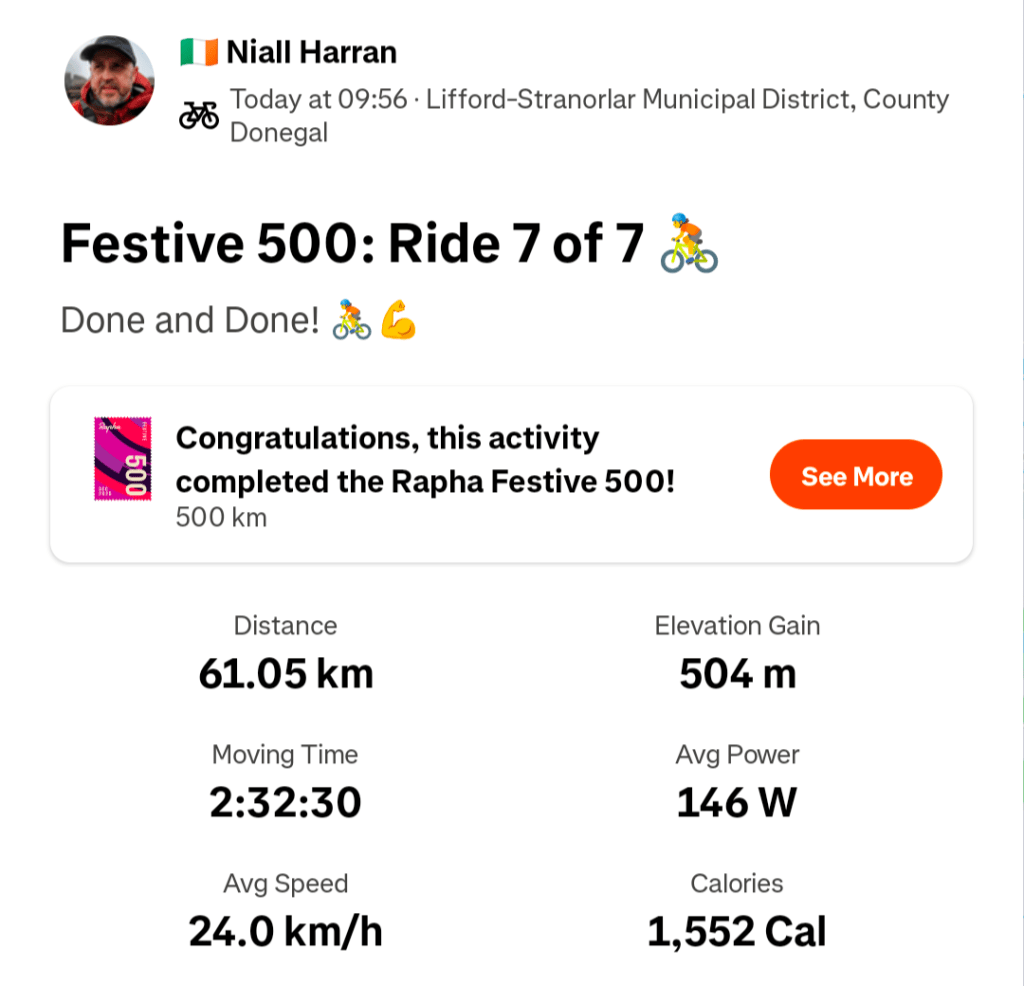Click the Moving Time value 2:32:30
The height and width of the screenshot is (986, 1024).
click(285, 802)
